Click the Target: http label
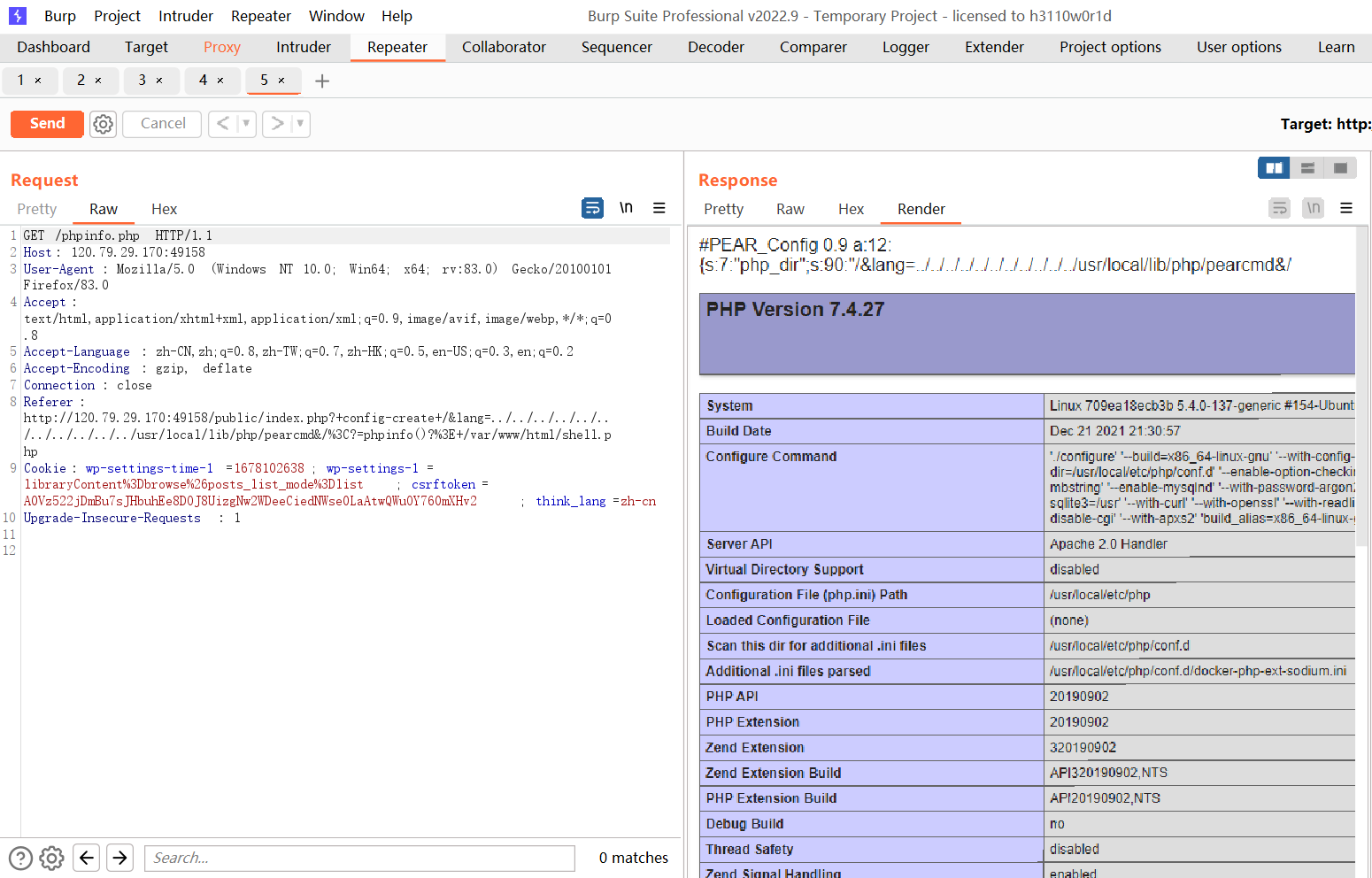 point(1325,124)
